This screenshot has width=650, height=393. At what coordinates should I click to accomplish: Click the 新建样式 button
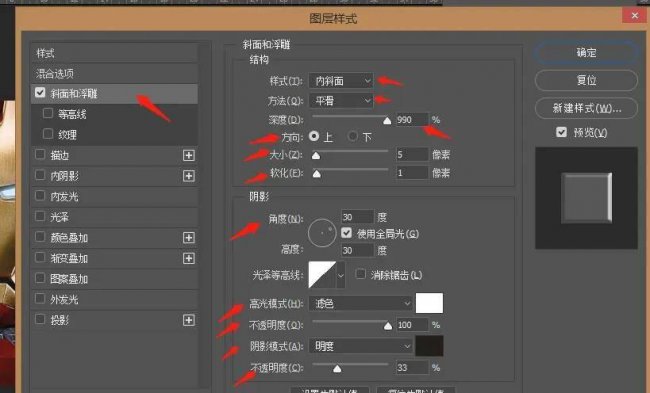coord(586,108)
